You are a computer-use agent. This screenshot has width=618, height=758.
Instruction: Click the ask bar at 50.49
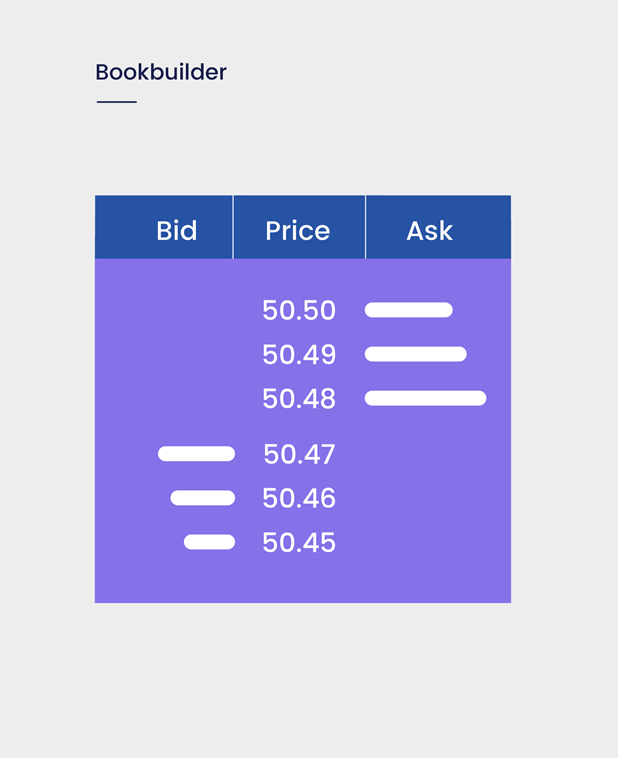416,354
